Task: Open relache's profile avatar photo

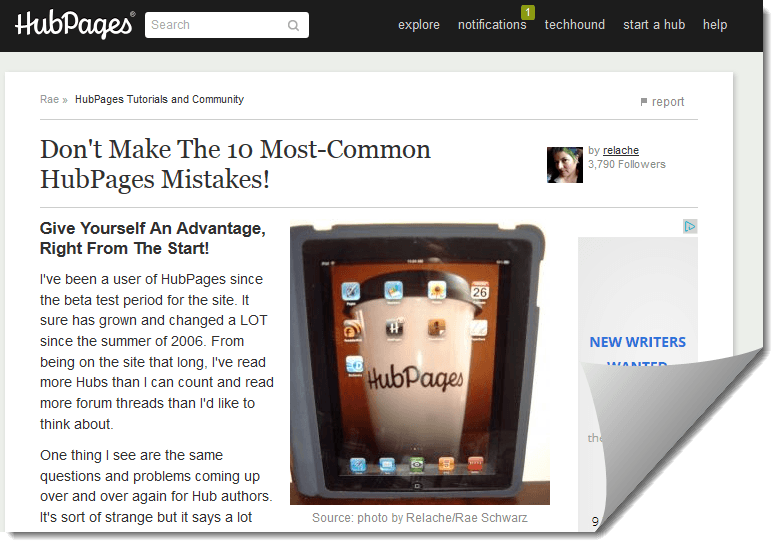Action: point(565,165)
